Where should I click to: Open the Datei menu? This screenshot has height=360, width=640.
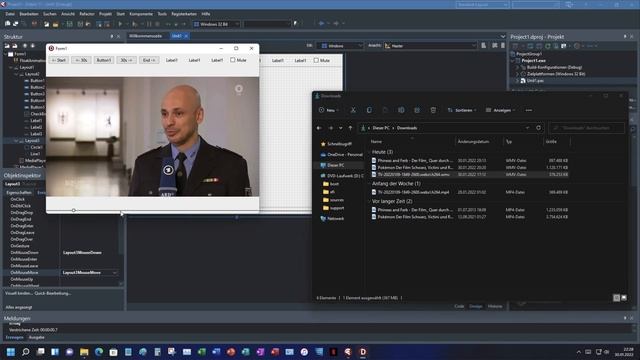[x=10, y=14]
